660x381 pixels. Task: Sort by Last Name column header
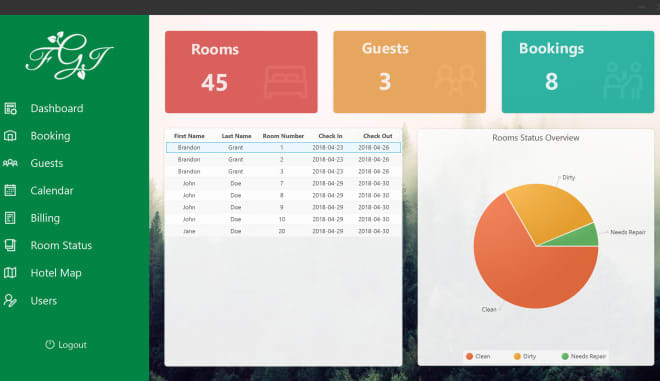236,136
